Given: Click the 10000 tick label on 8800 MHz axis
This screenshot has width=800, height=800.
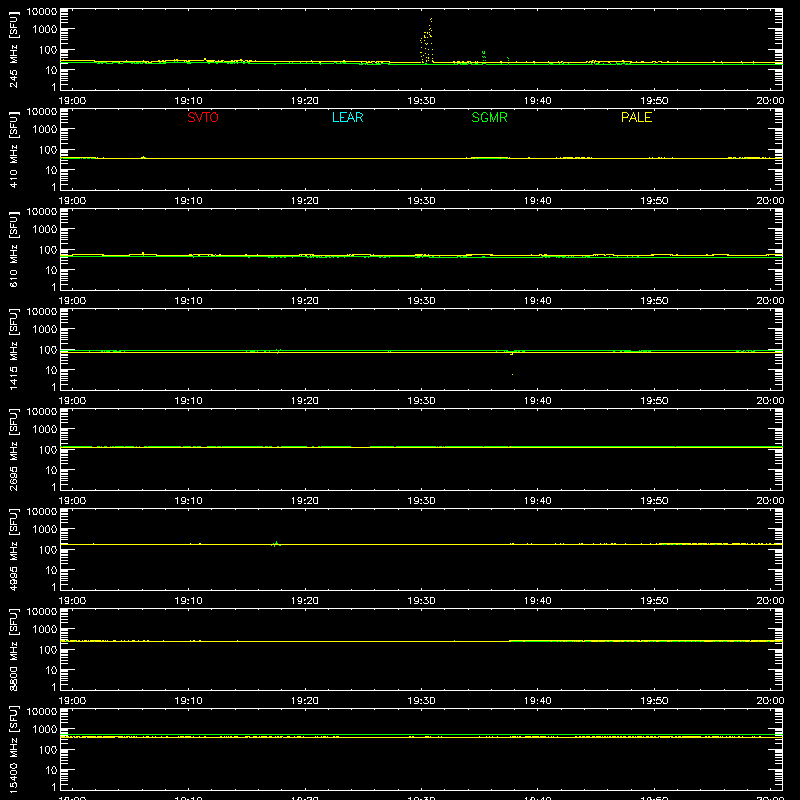Looking at the screenshot, I should pyautogui.click(x=42, y=612).
